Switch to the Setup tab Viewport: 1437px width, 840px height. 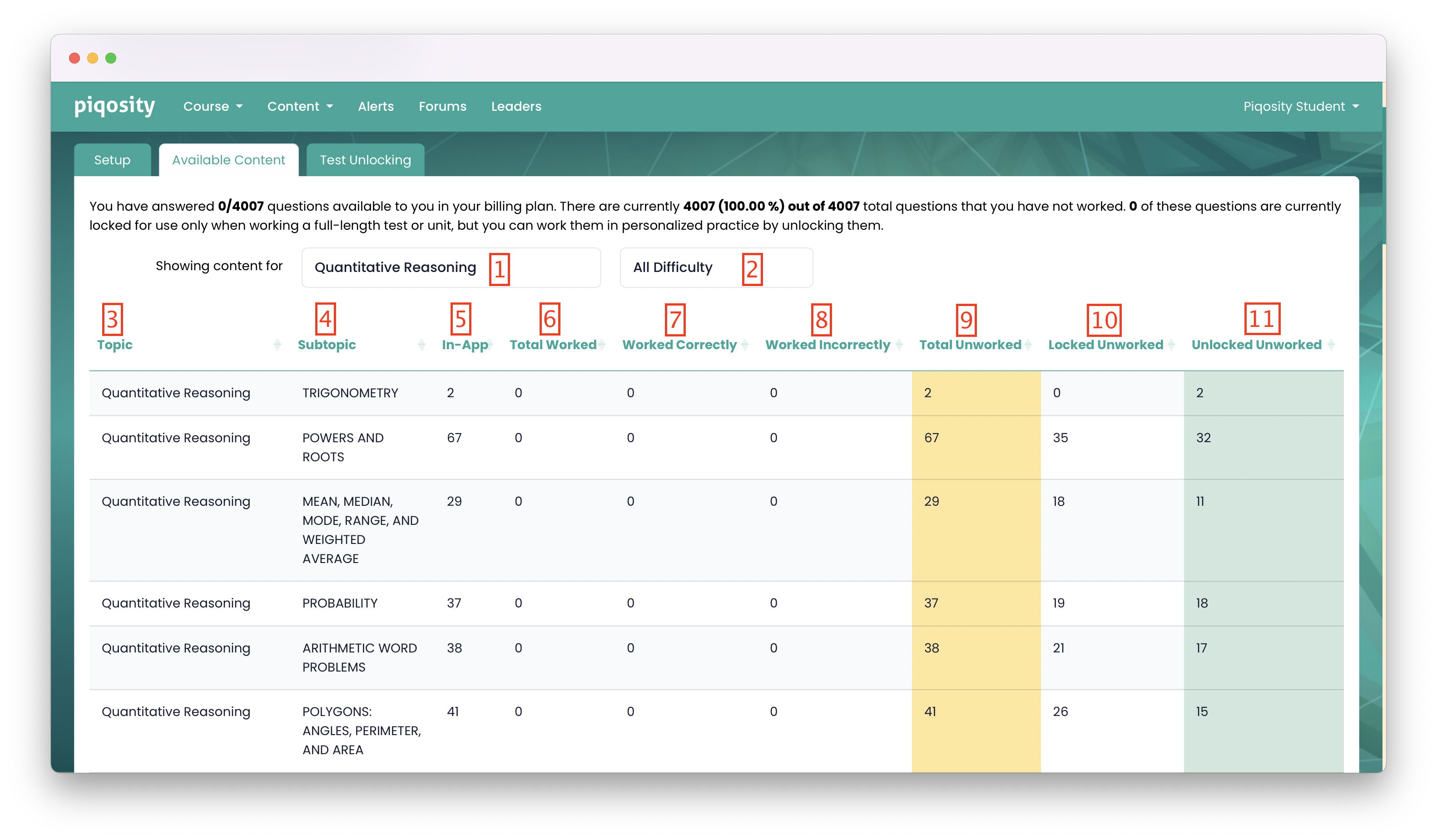click(112, 160)
